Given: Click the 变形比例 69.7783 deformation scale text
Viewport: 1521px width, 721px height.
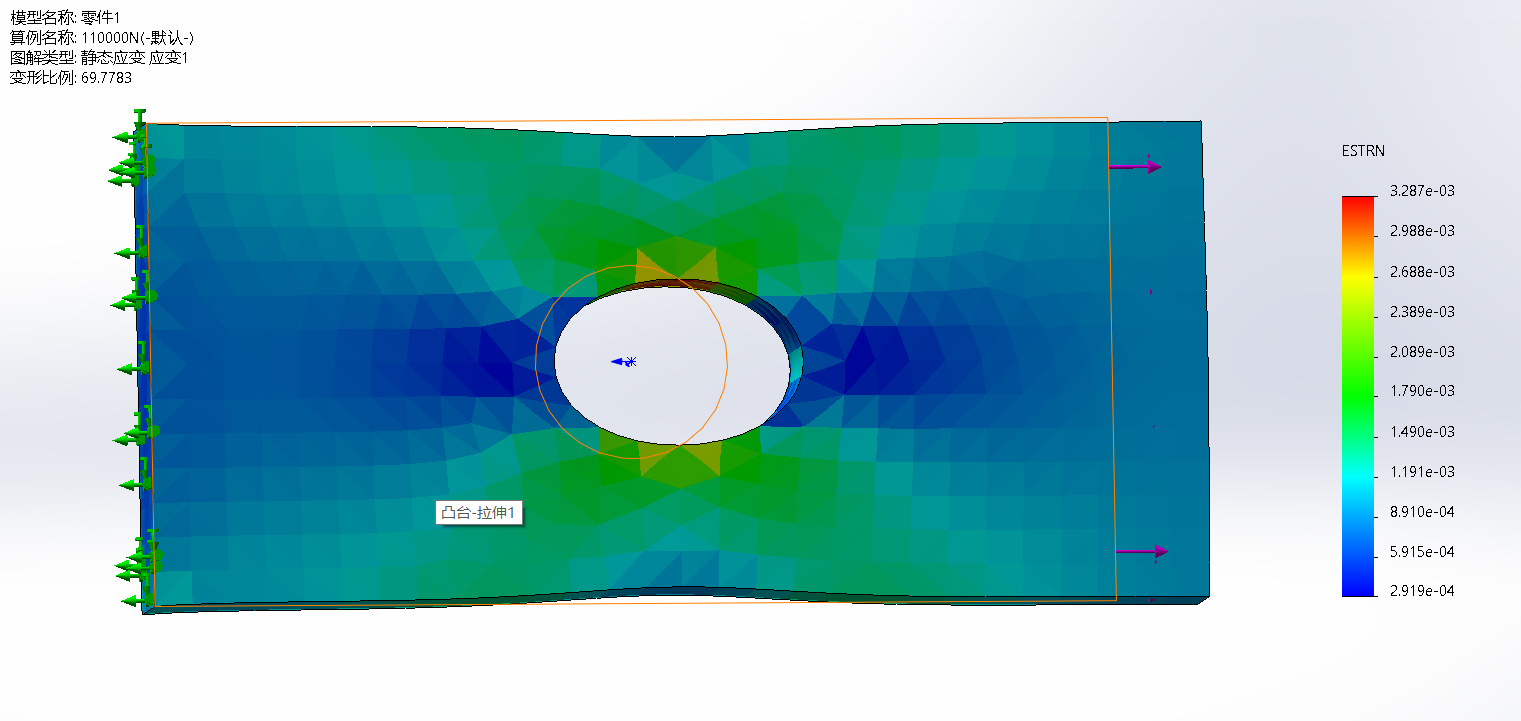Looking at the screenshot, I should tap(71, 77).
